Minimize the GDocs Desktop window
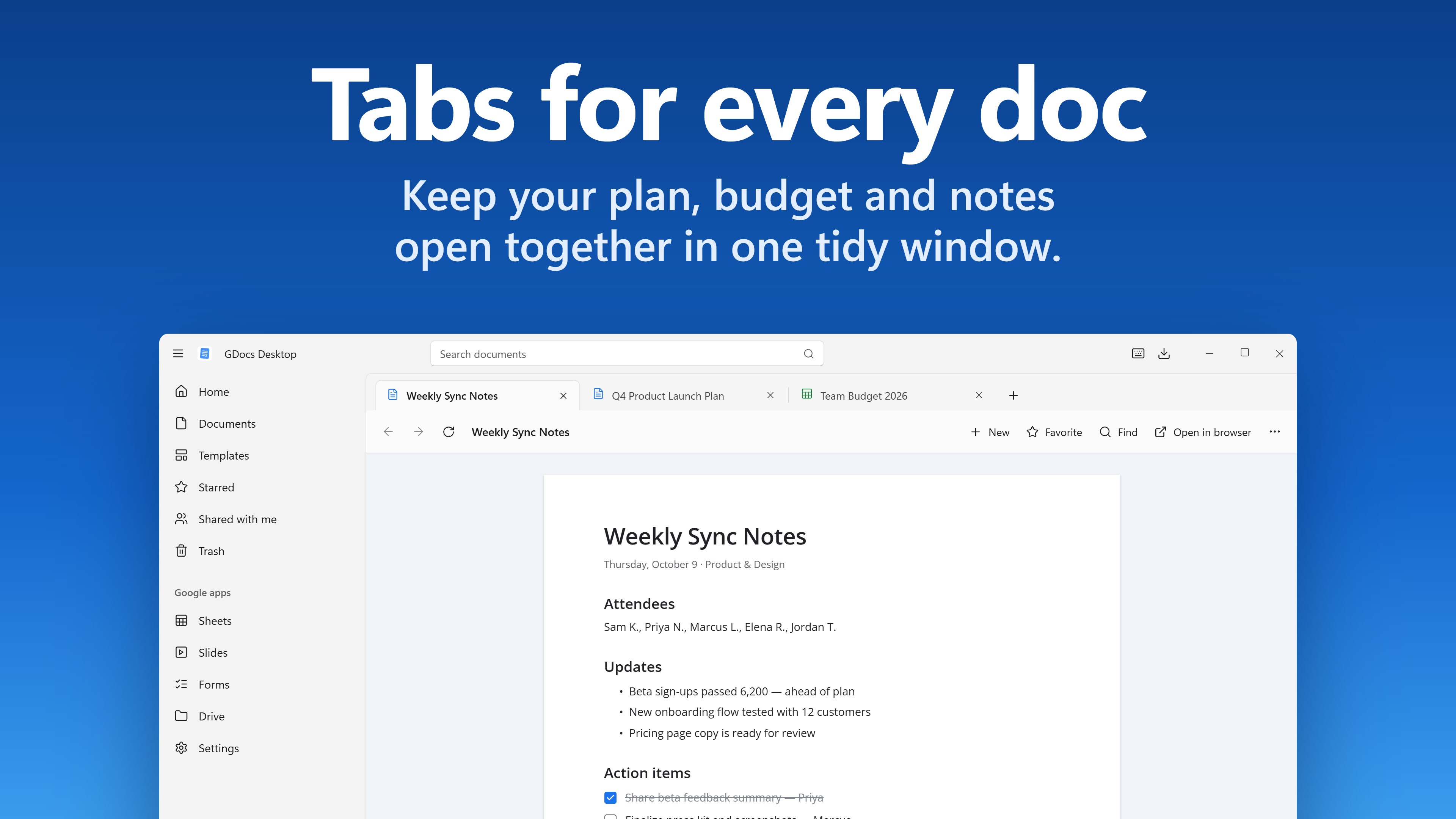The height and width of the screenshot is (819, 1456). pos(1210,354)
